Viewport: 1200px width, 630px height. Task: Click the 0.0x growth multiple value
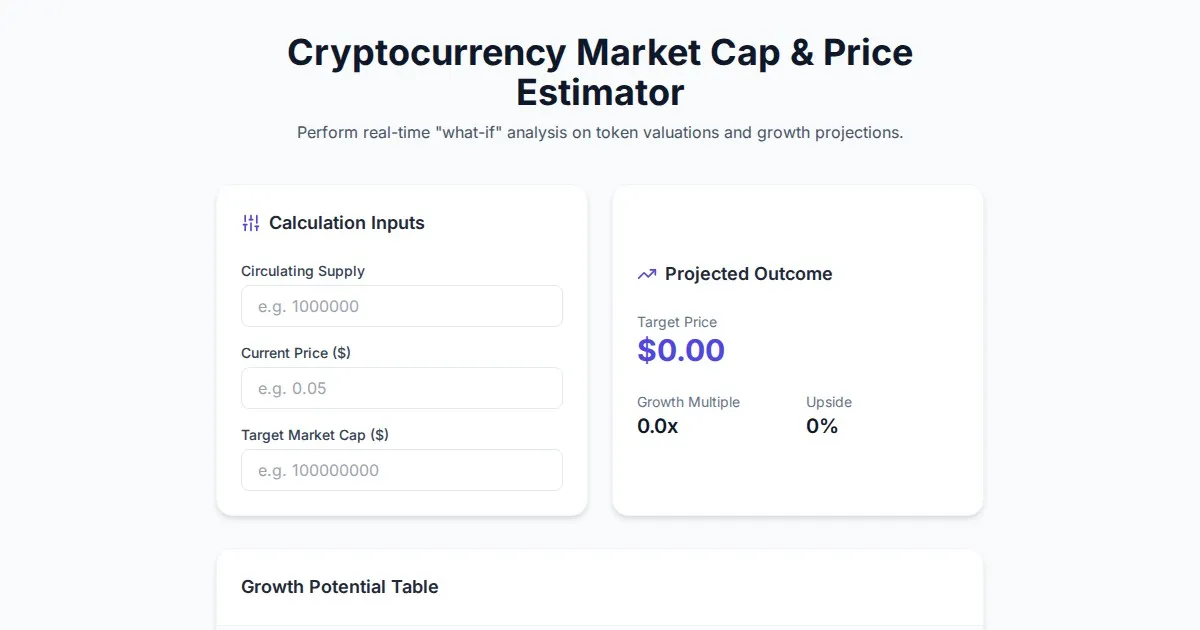pos(657,426)
